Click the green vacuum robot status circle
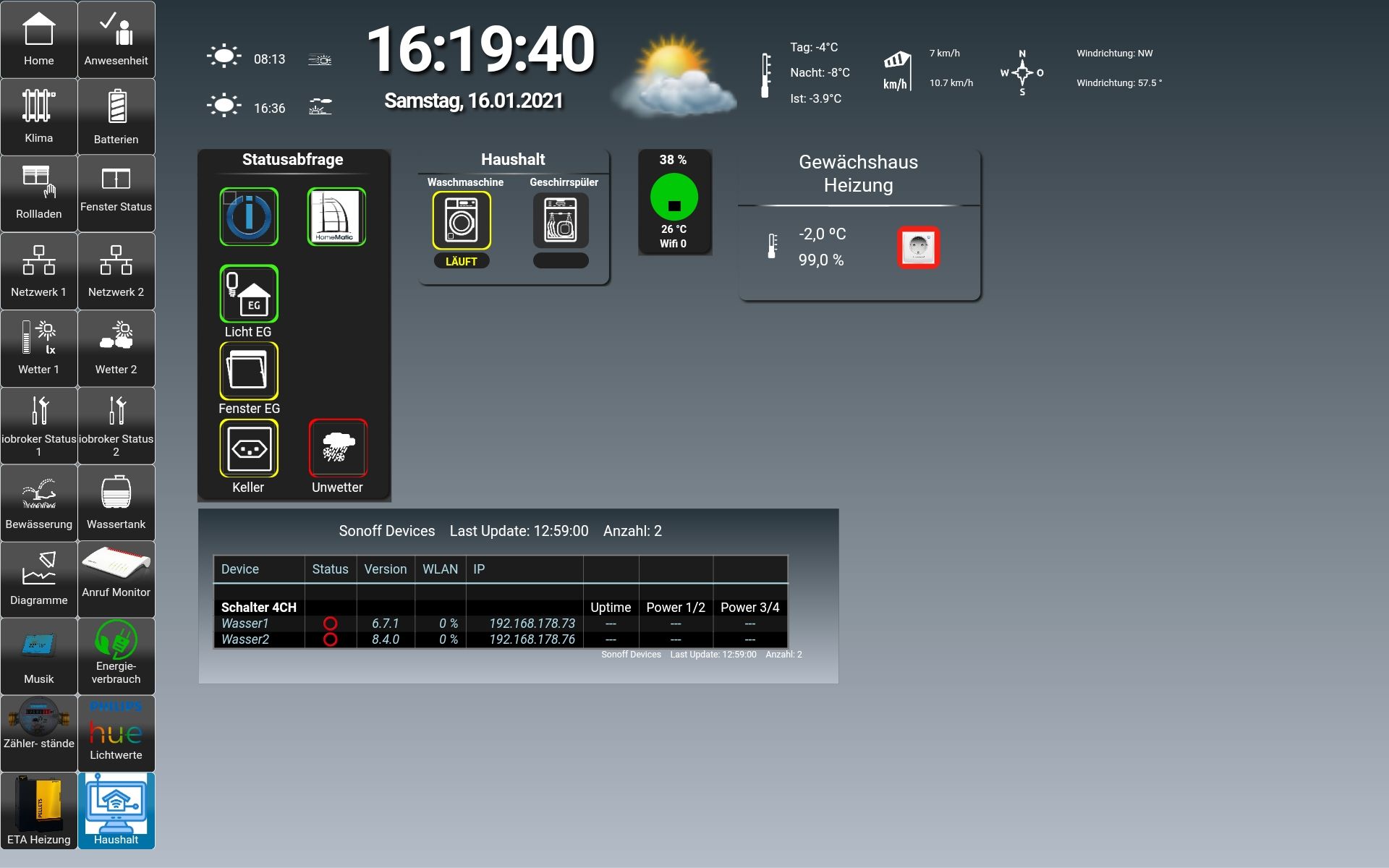This screenshot has height=868, width=1389. [x=674, y=197]
